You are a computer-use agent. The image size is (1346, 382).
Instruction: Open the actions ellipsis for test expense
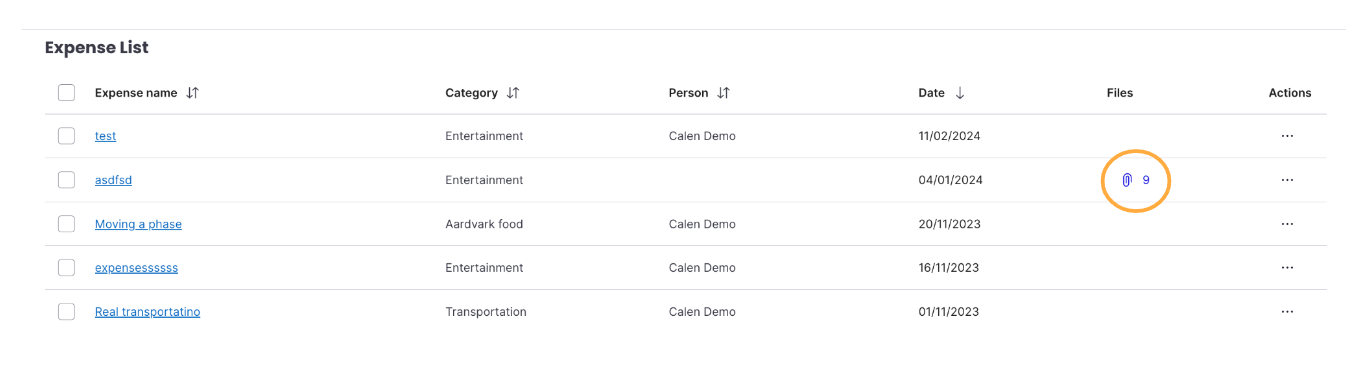(x=1287, y=136)
